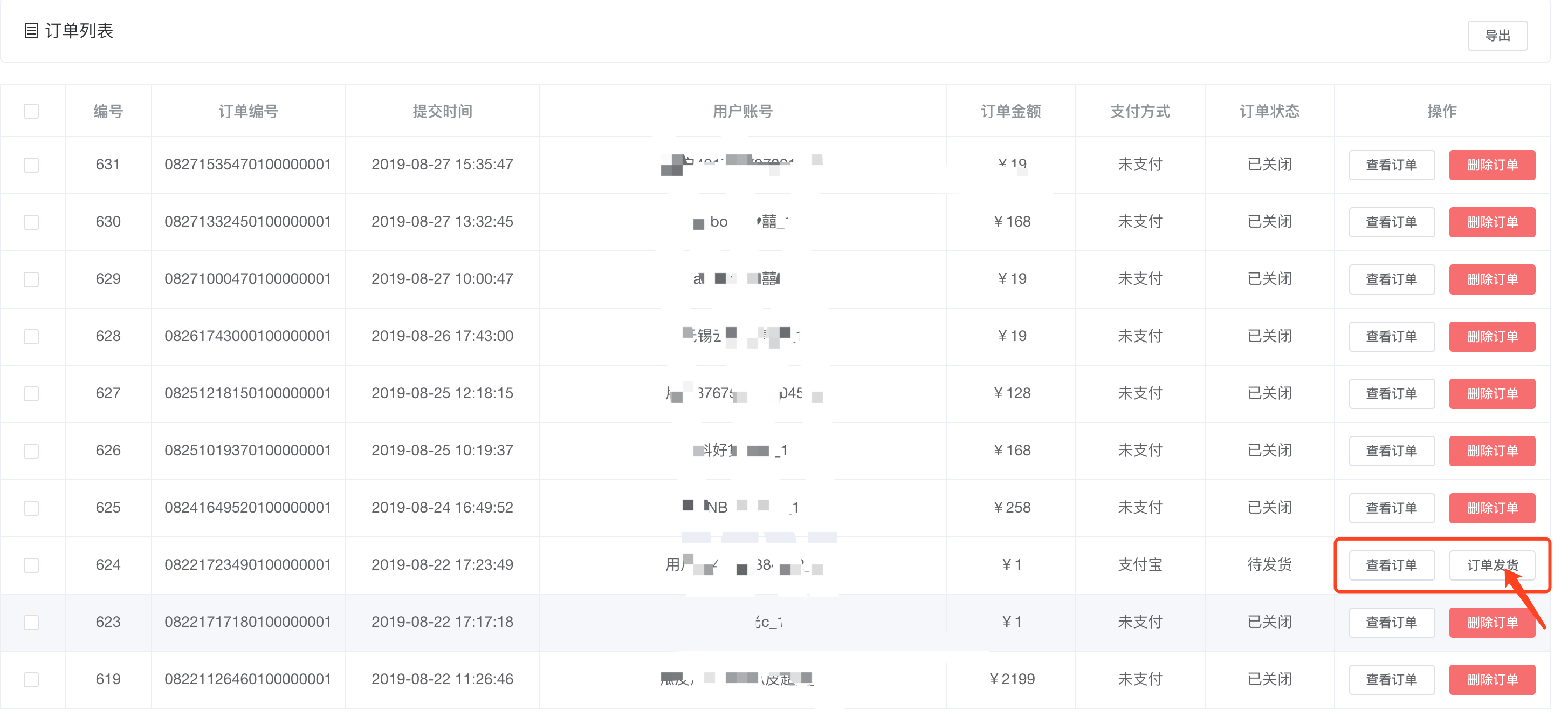Click the 订单编号 column header

click(249, 111)
